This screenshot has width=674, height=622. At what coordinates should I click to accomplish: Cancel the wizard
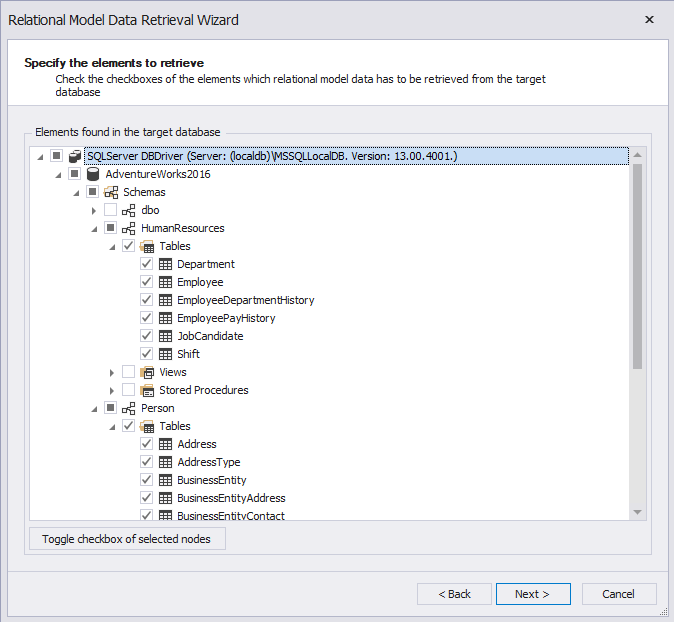tap(619, 594)
